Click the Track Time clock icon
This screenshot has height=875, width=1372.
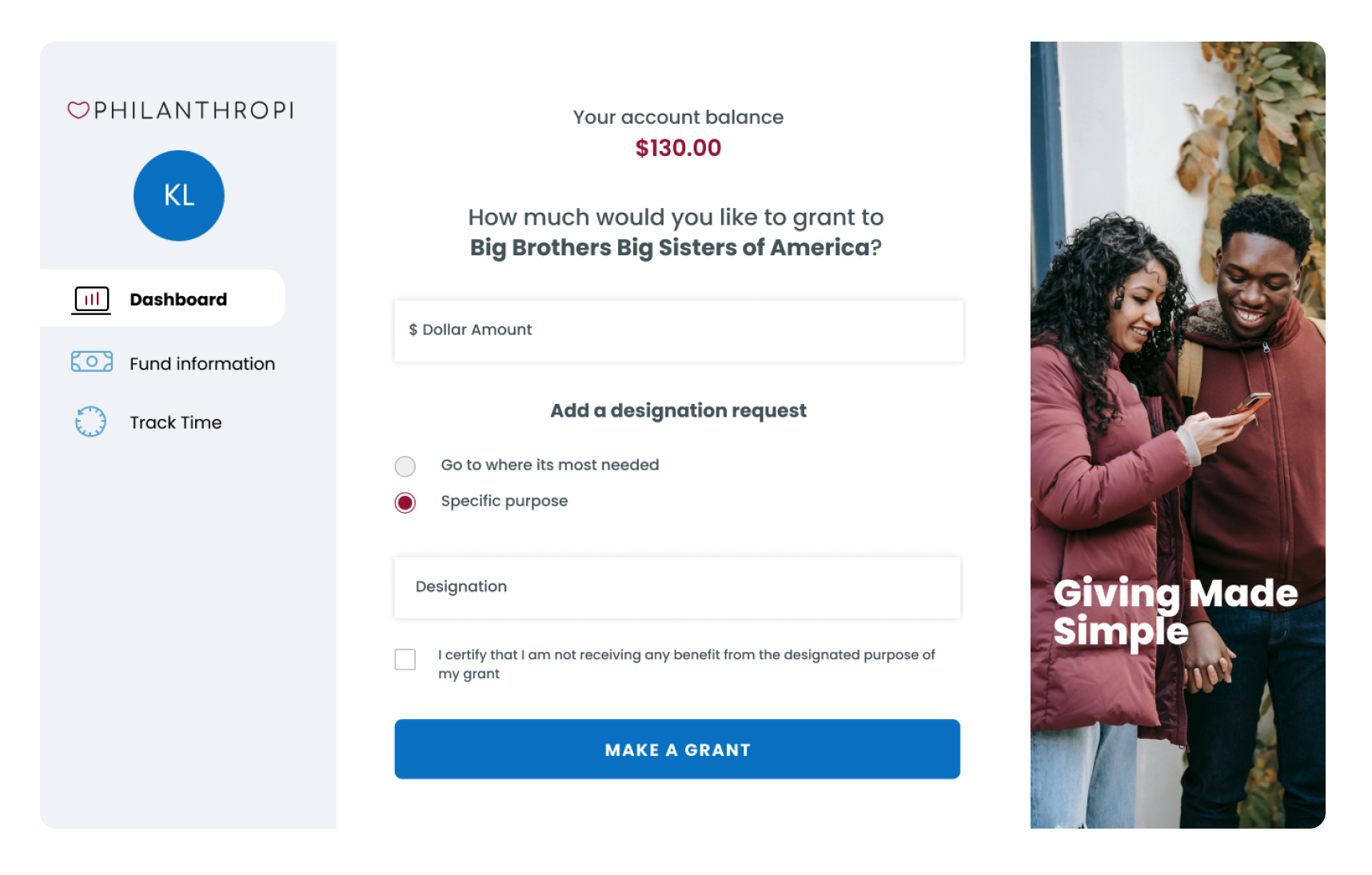(90, 422)
